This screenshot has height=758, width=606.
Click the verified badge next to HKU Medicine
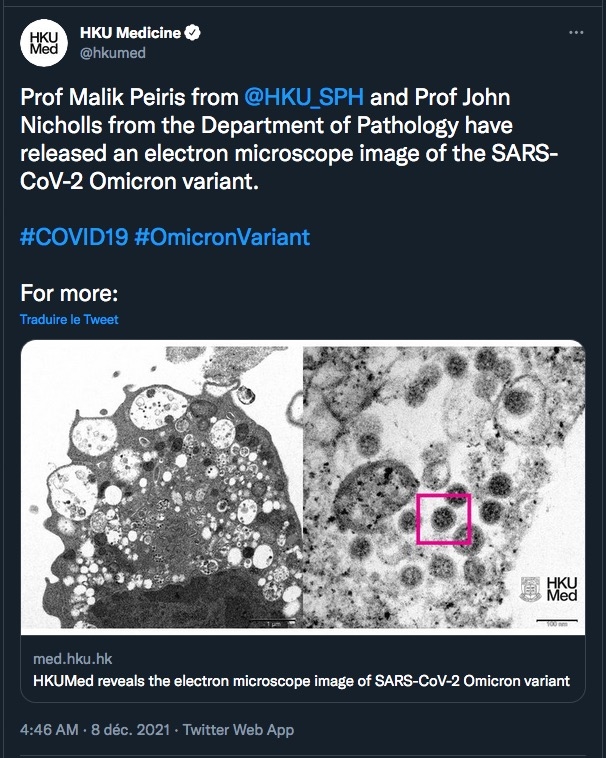[193, 33]
